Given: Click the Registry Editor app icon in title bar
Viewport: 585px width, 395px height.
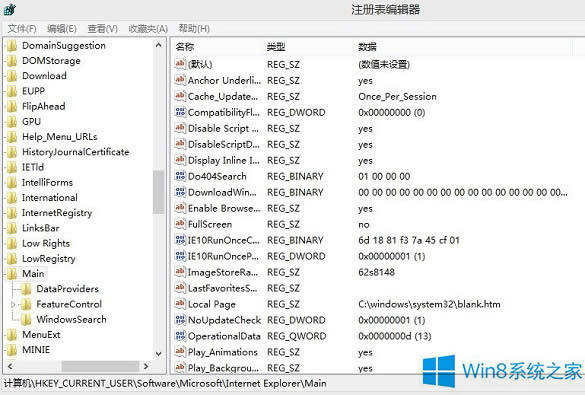Looking at the screenshot, I should tap(10, 9).
